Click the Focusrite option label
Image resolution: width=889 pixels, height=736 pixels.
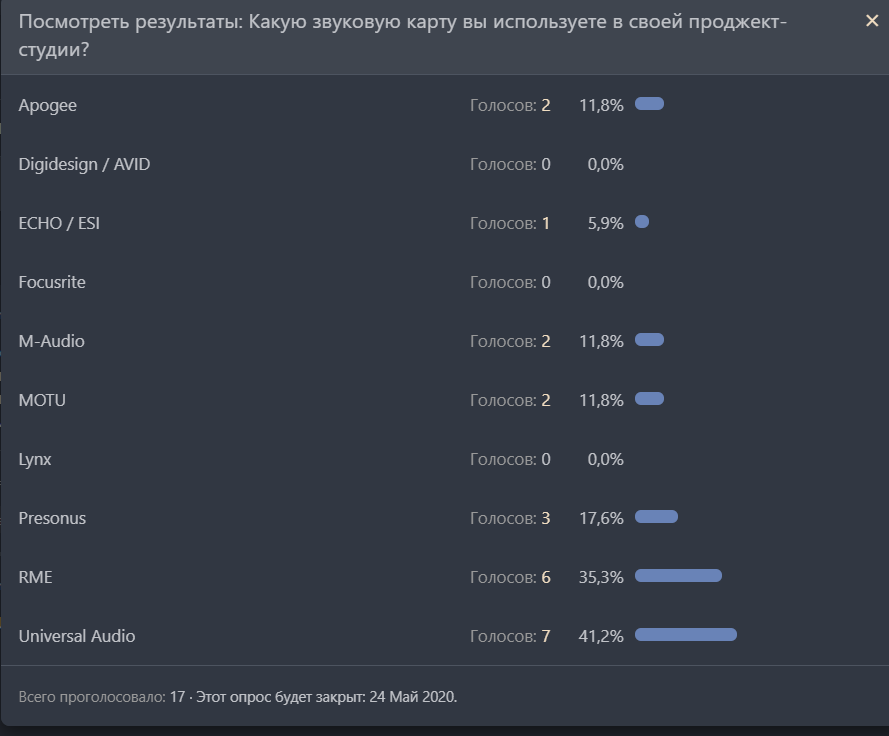(x=52, y=282)
